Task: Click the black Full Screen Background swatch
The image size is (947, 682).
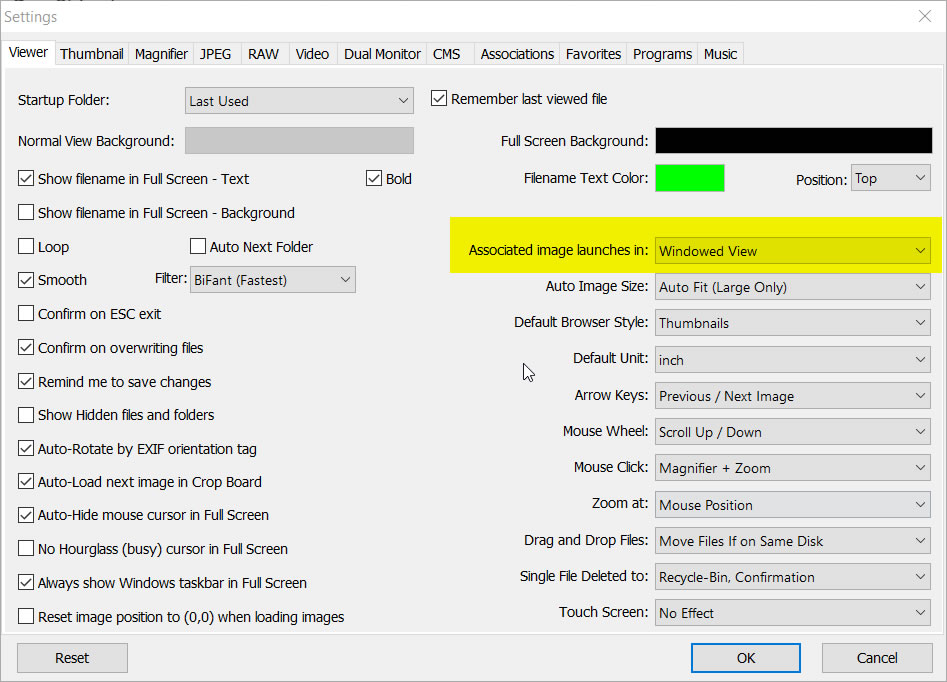Action: tap(792, 141)
